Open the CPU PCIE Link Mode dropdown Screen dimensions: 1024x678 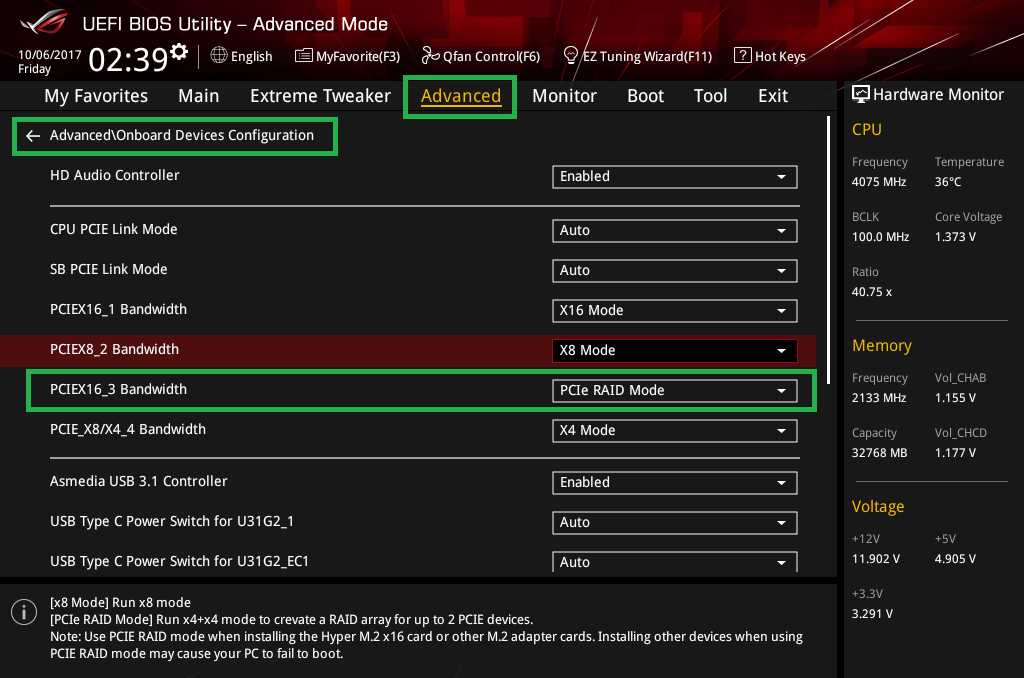pyautogui.click(x=675, y=231)
